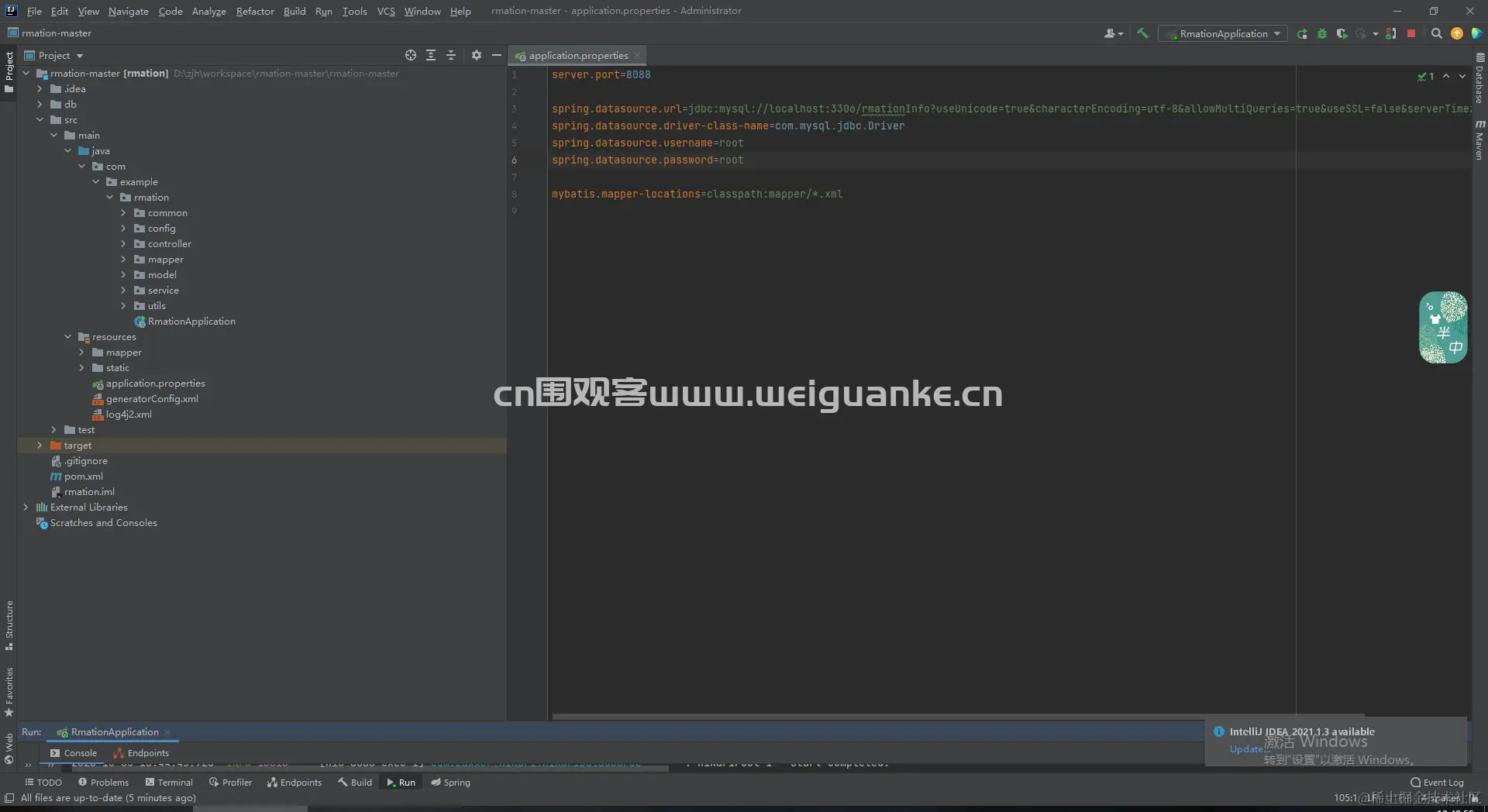Expand the test folder
1488x812 pixels.
click(53, 429)
